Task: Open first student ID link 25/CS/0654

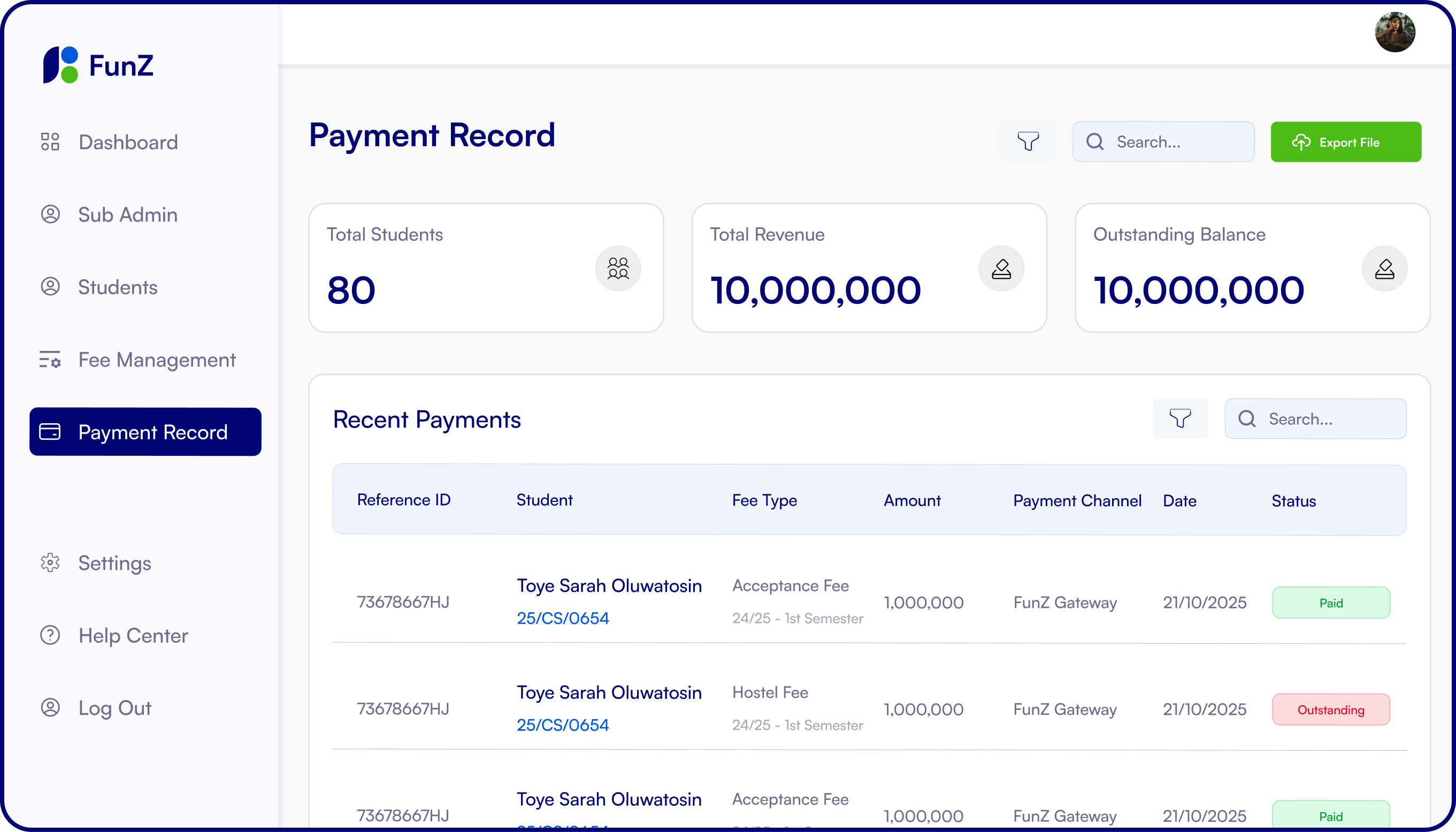Action: [x=563, y=619]
